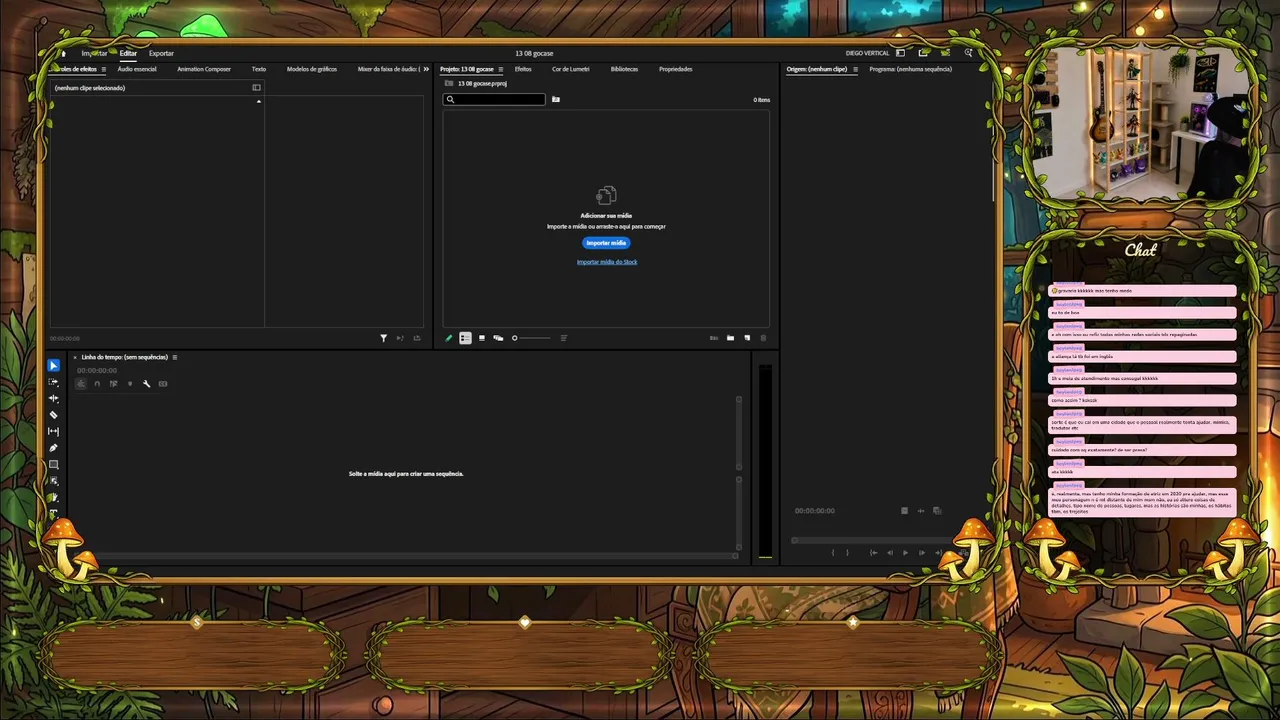
Task: Open sort icons menu in Project panel
Action: tap(564, 338)
